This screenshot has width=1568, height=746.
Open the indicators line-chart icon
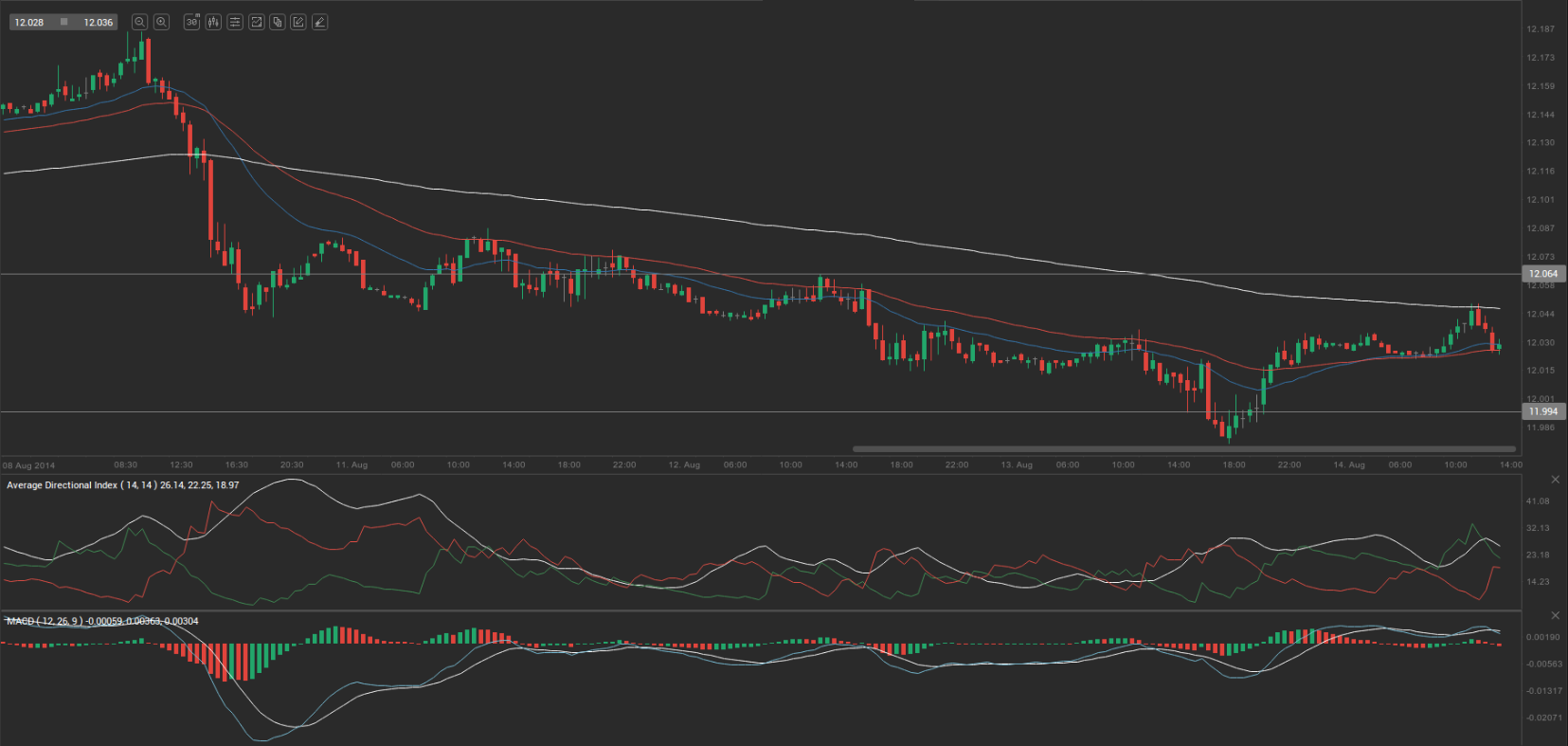pyautogui.click(x=256, y=22)
